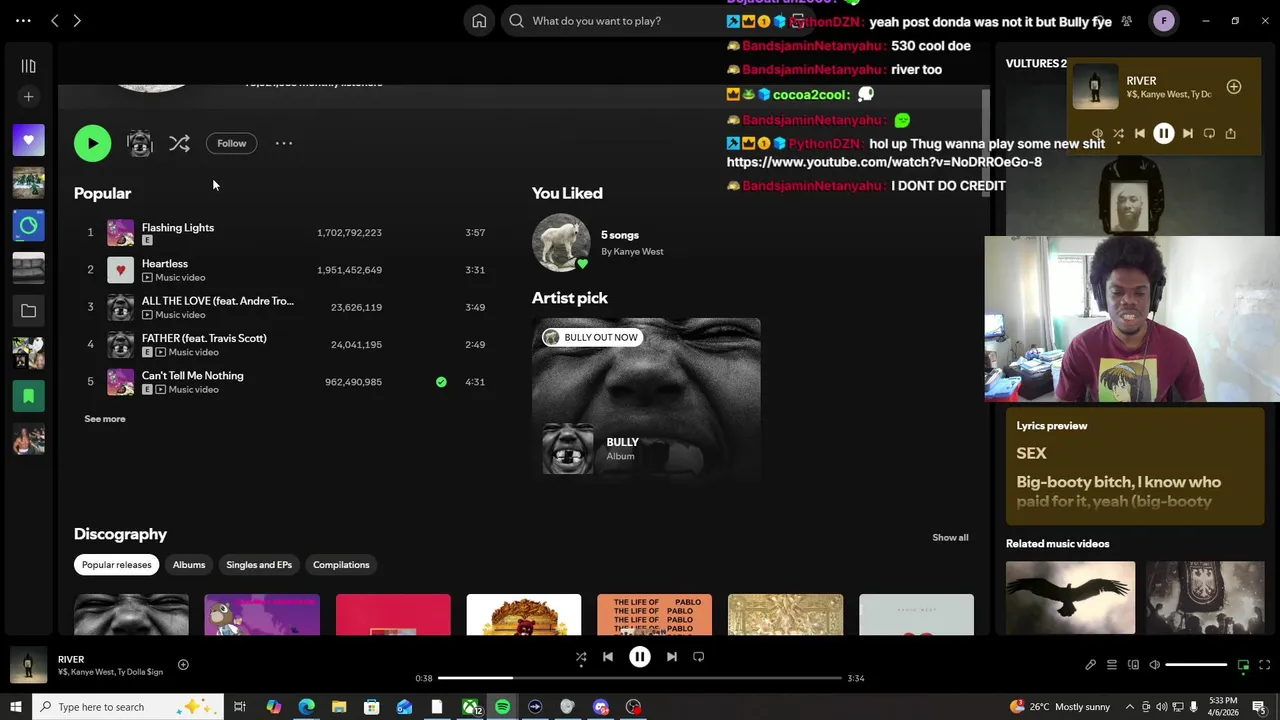Open the green bookmark Your Episodes item
Screen dimensions: 1280x720
[28, 396]
